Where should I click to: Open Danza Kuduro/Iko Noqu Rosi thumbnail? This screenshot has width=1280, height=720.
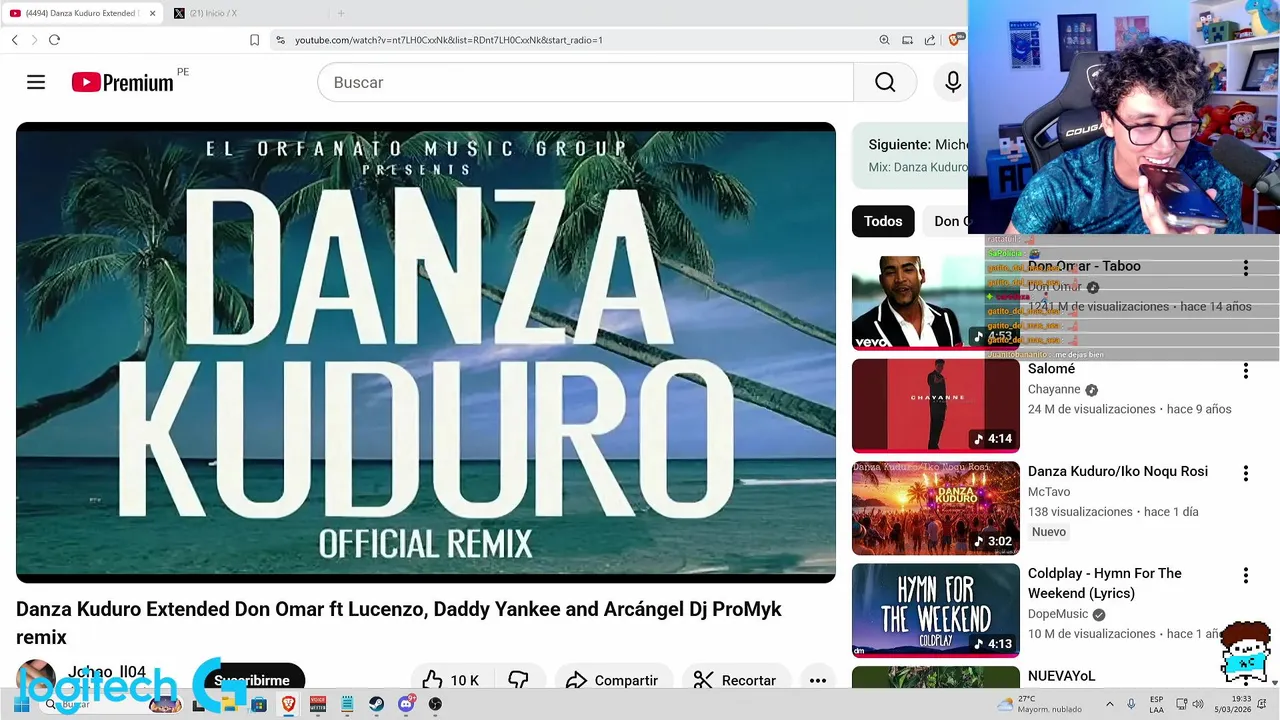[936, 508]
